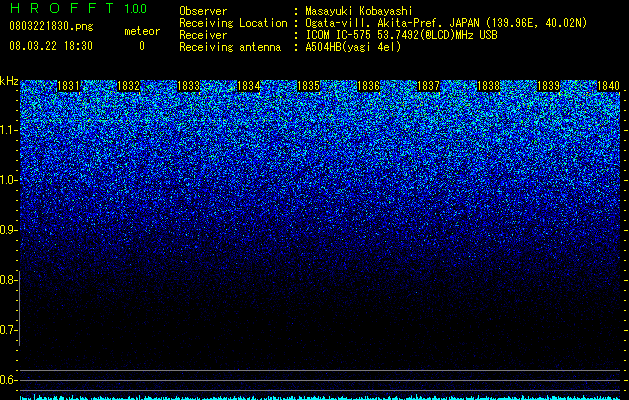Click the 1832 time marker label
This screenshot has width=629, height=400.
coord(128,86)
